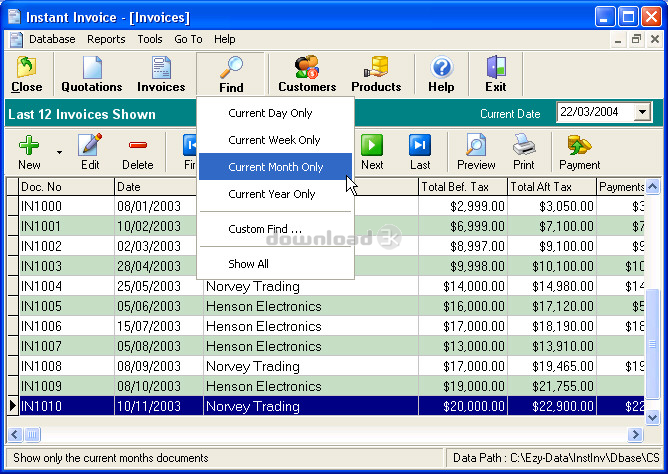This screenshot has height=474, width=668.
Task: Click the row selector beside IN1010
Action: click(13, 406)
